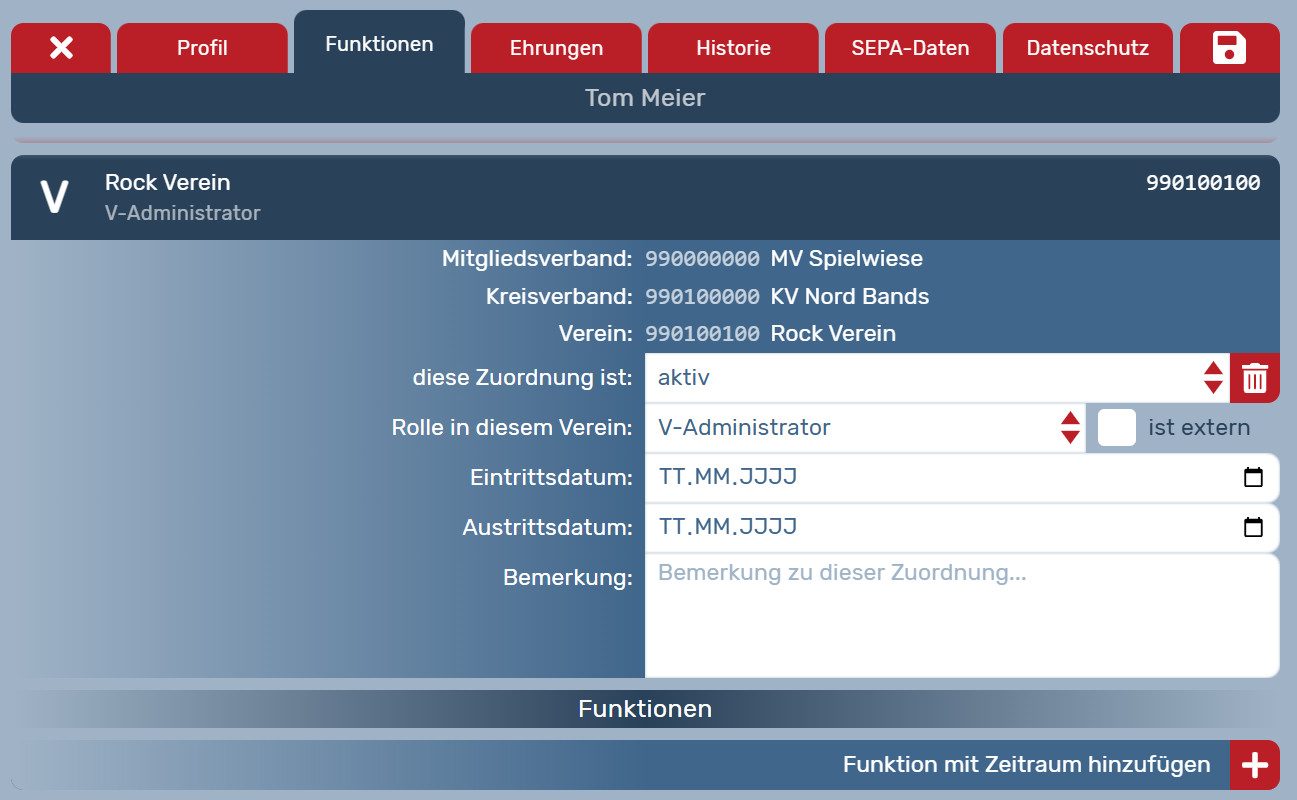1297x800 pixels.
Task: Switch to the Profil tab
Action: (x=202, y=48)
